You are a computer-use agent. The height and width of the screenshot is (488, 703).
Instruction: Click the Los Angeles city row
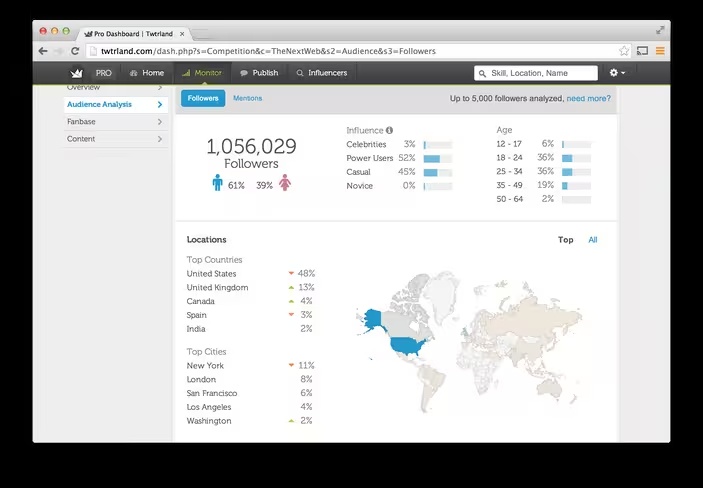251,407
